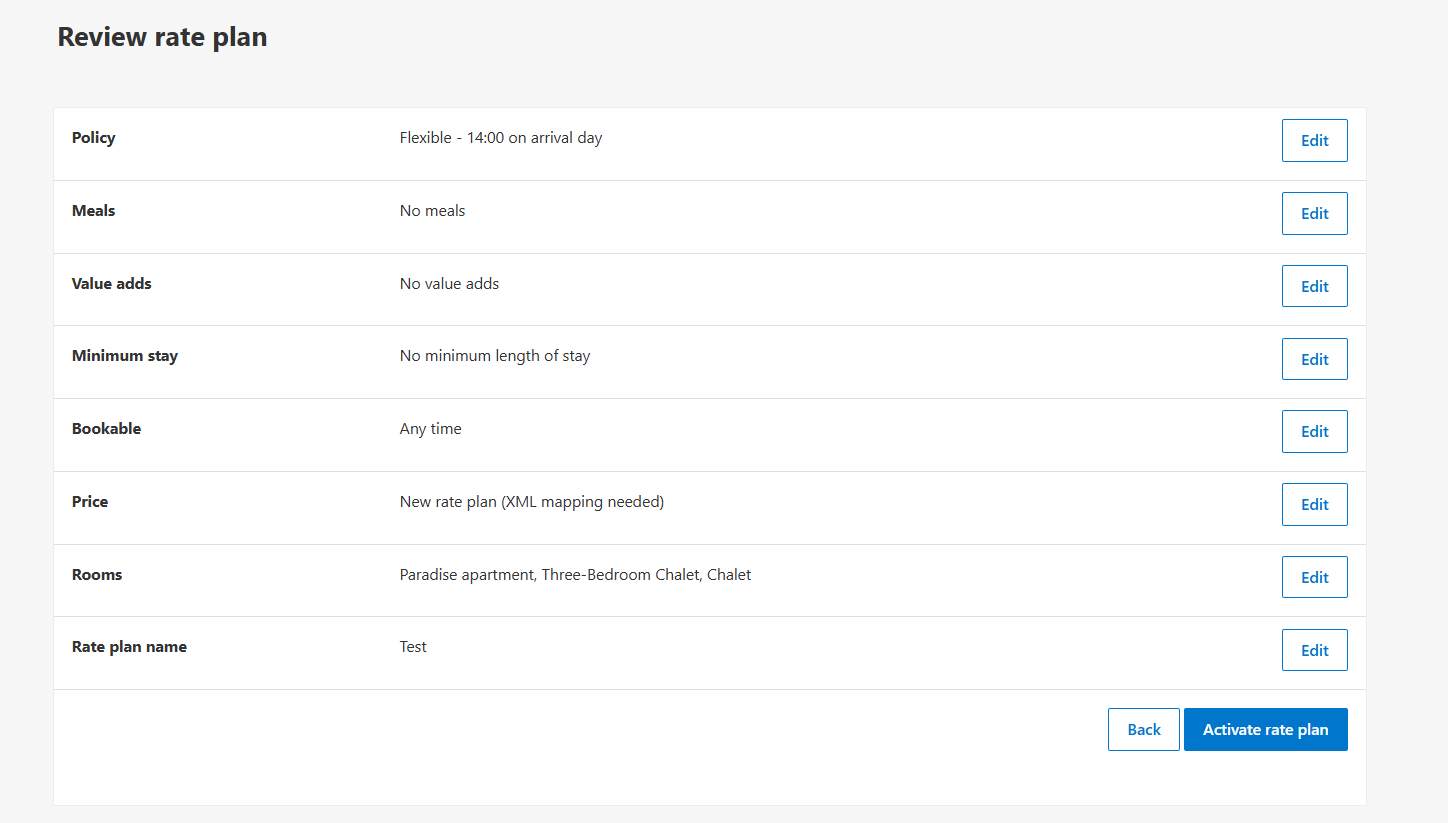Click 'No minimum length of stay' text
Viewport: 1448px width, 823px height.
494,356
